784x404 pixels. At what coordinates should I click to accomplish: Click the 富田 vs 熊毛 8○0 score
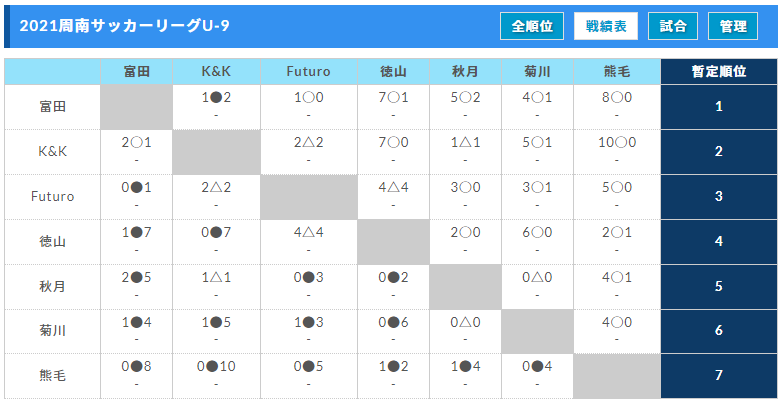coord(617,98)
